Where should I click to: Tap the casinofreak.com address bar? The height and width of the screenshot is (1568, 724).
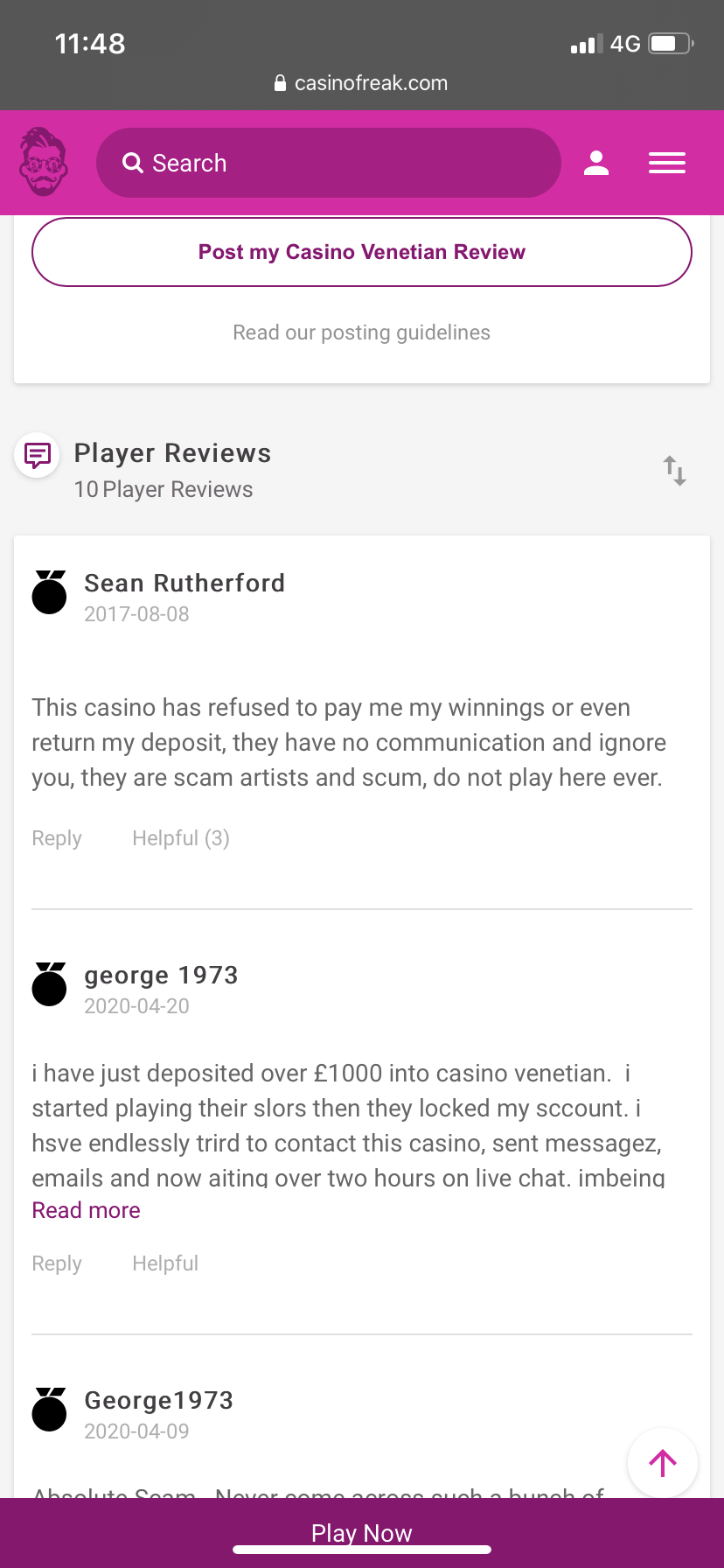tap(361, 83)
